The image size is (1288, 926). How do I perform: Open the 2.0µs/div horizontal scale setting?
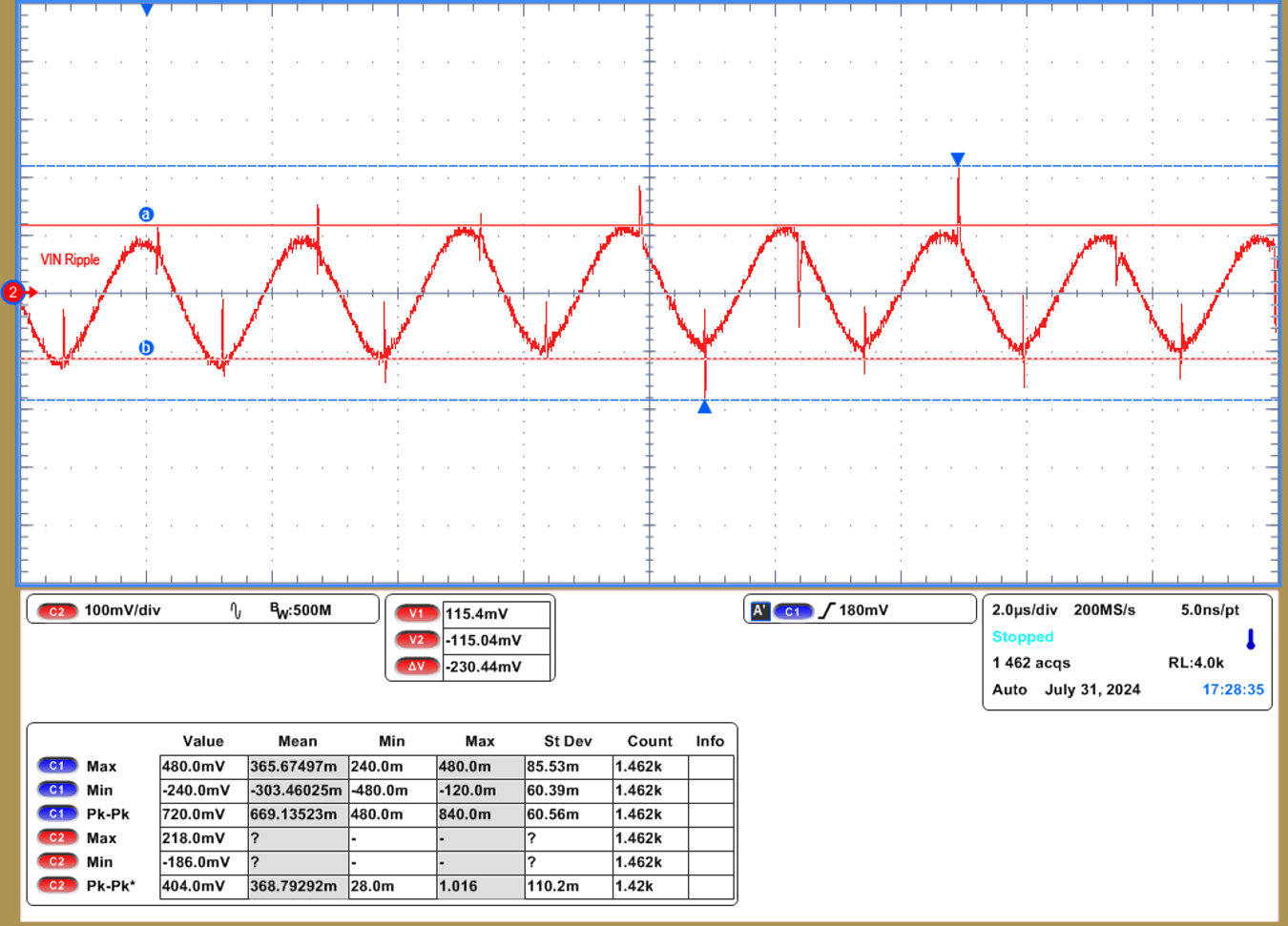click(x=1024, y=609)
